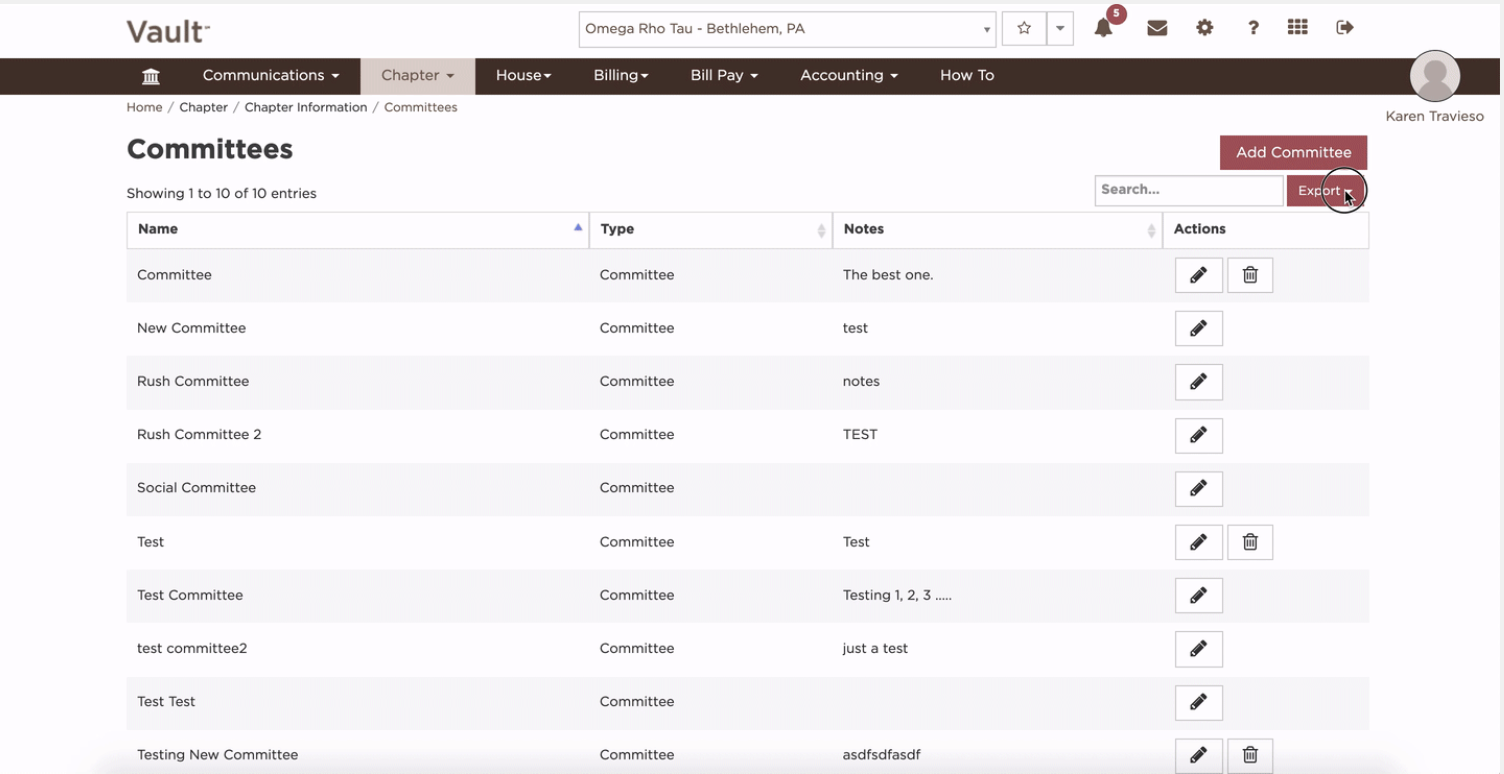1504x774 pixels.
Task: Open the Chapter menu
Action: (x=418, y=76)
